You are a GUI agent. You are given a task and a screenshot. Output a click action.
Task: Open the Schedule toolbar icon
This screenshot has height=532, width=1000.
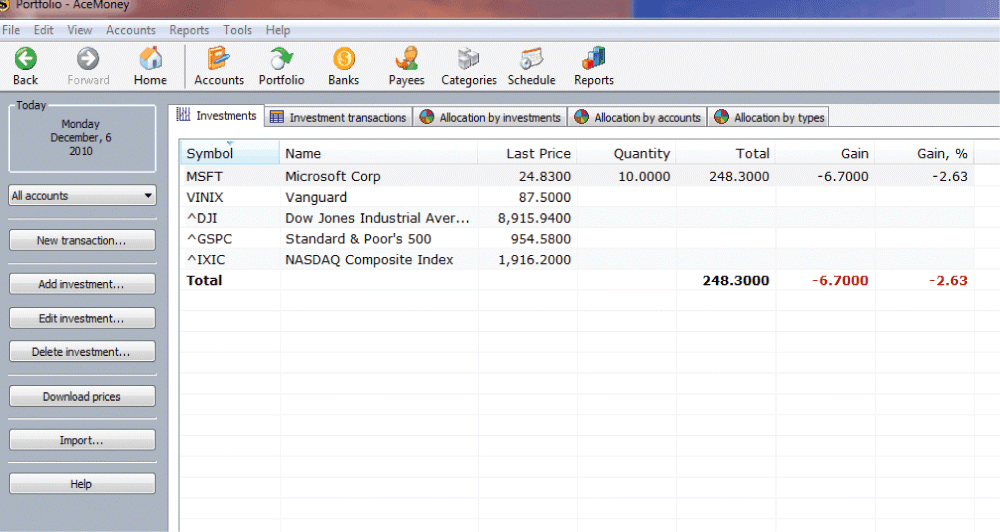tap(531, 60)
